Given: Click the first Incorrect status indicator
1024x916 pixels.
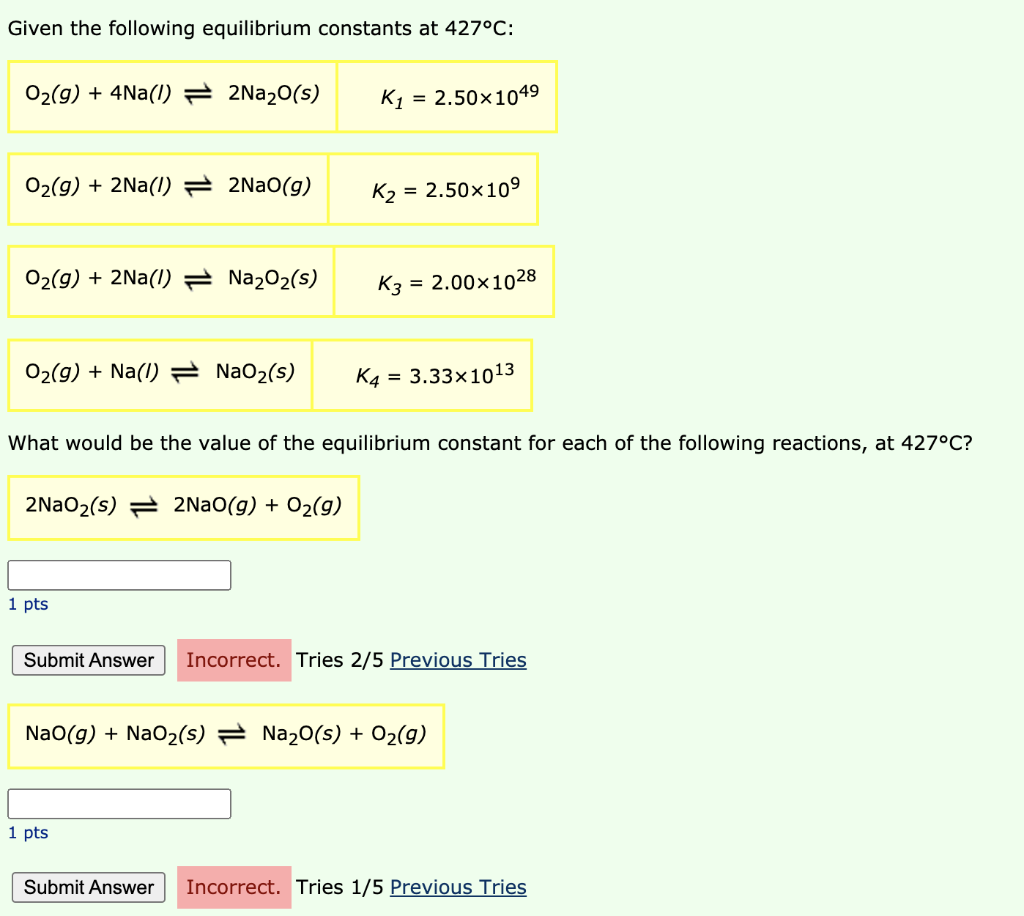Looking at the screenshot, I should pos(234,660).
